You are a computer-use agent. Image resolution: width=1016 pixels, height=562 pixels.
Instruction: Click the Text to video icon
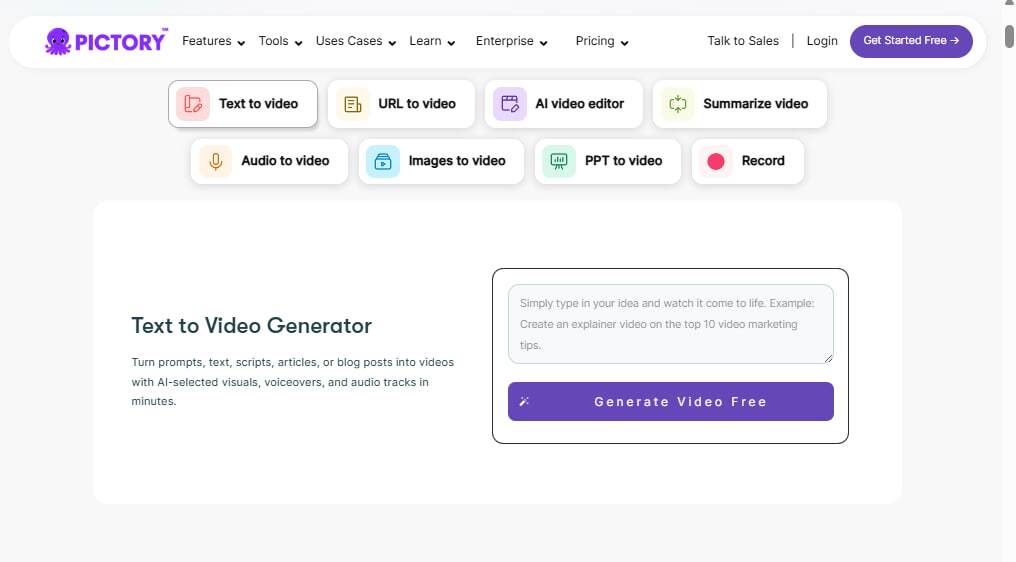(193, 104)
